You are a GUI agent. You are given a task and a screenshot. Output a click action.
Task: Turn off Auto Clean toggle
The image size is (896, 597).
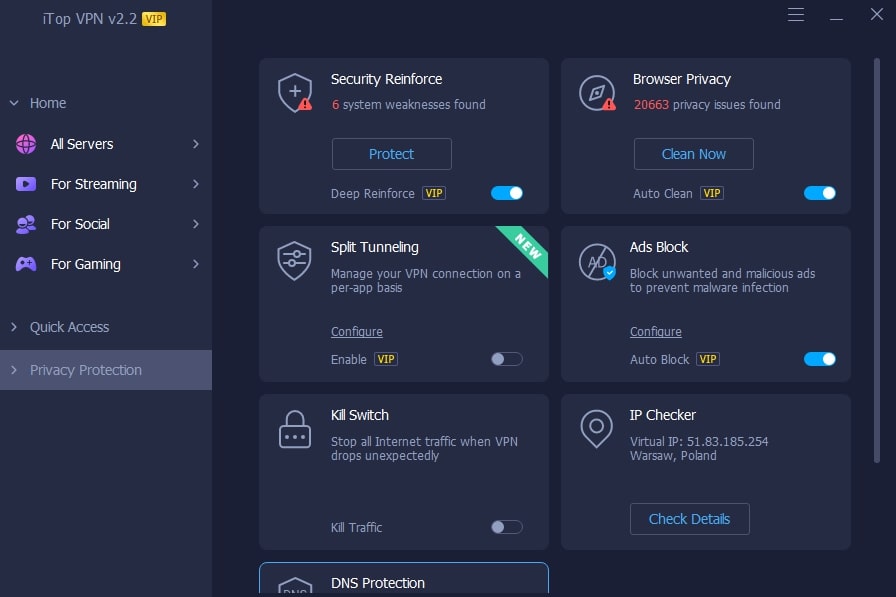pyautogui.click(x=820, y=193)
